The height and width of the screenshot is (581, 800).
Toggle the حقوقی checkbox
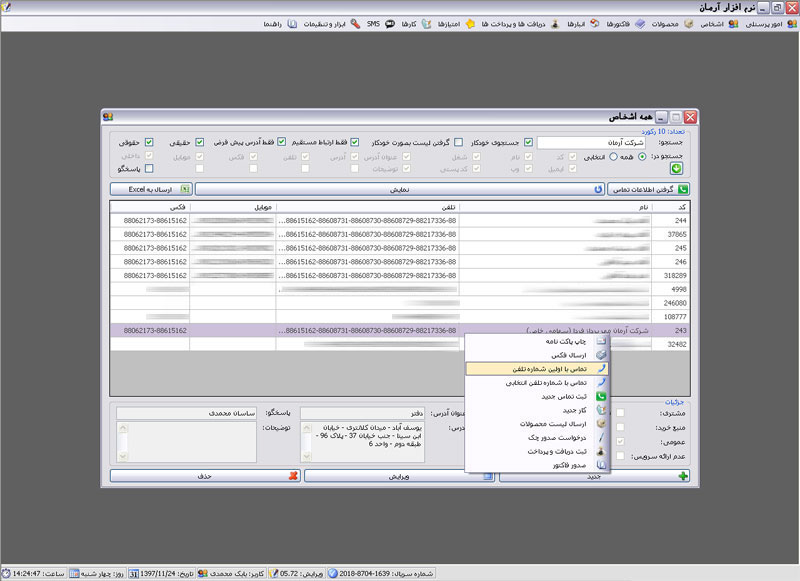(149, 142)
